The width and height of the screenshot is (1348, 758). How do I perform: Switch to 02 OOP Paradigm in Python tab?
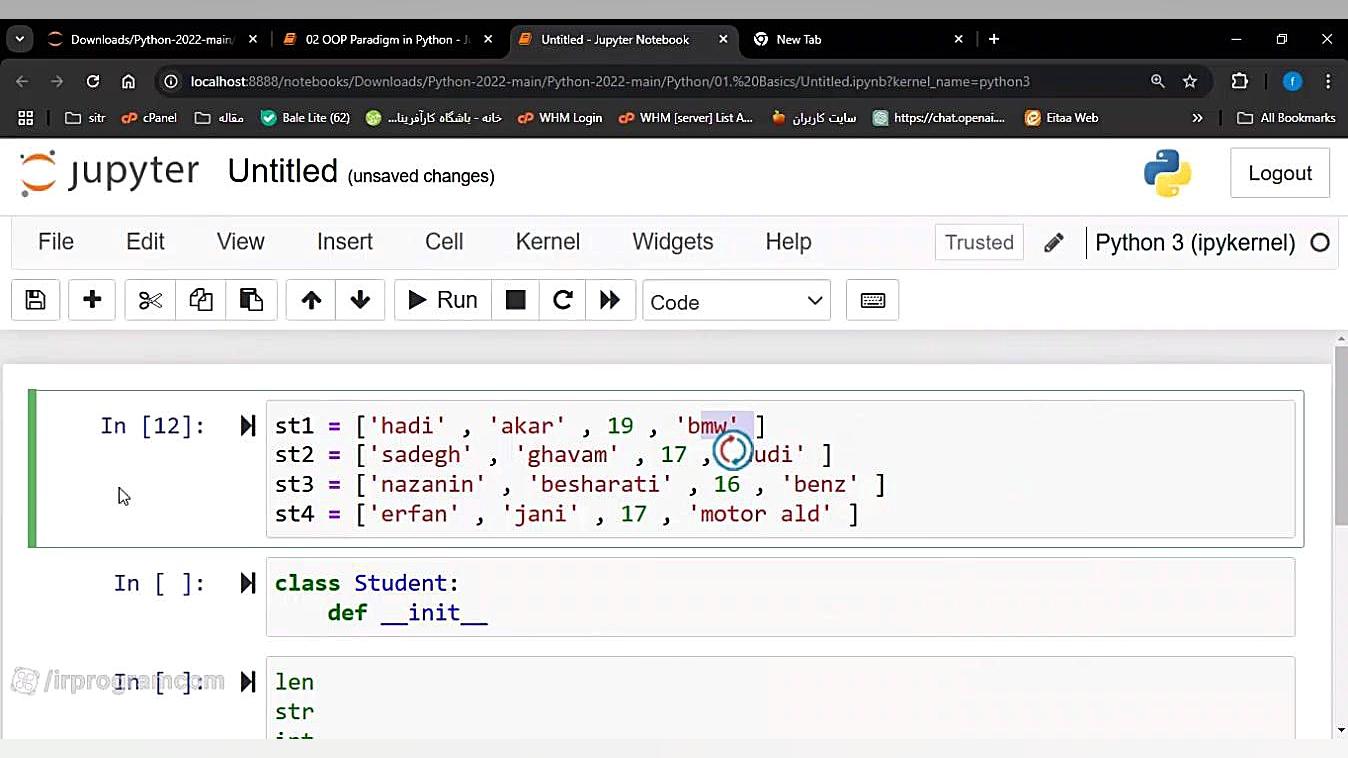pyautogui.click(x=388, y=39)
